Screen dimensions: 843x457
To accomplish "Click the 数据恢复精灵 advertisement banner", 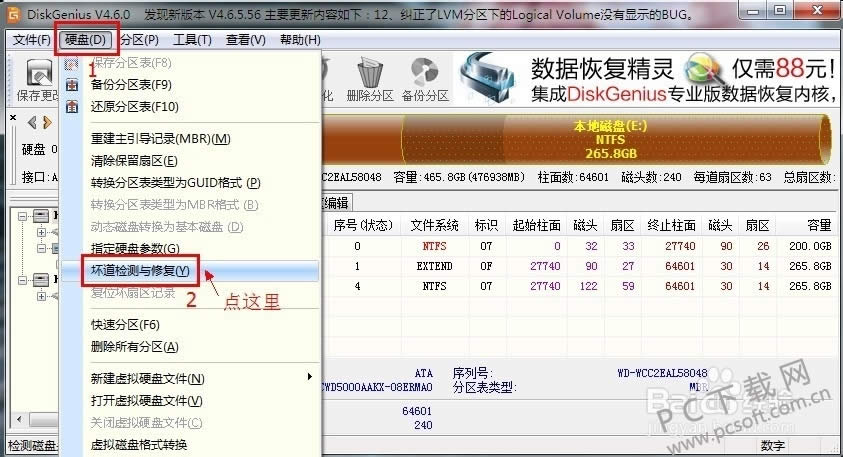I will (x=648, y=78).
